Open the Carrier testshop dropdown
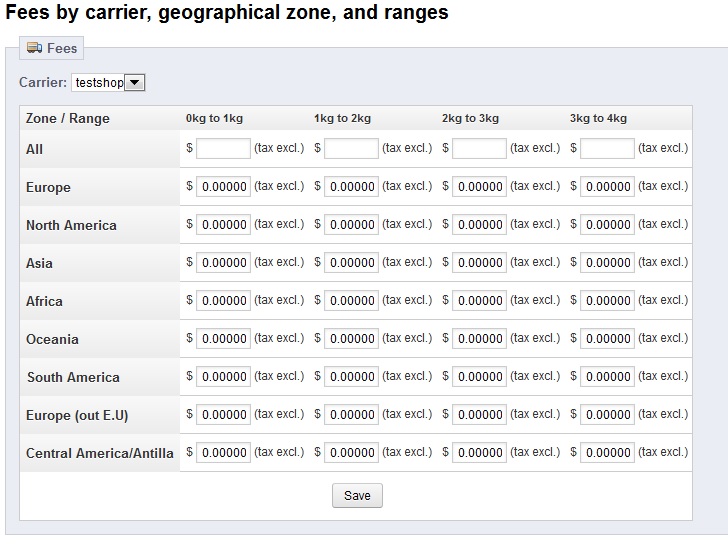Screen dimensions: 728x544 point(108,83)
